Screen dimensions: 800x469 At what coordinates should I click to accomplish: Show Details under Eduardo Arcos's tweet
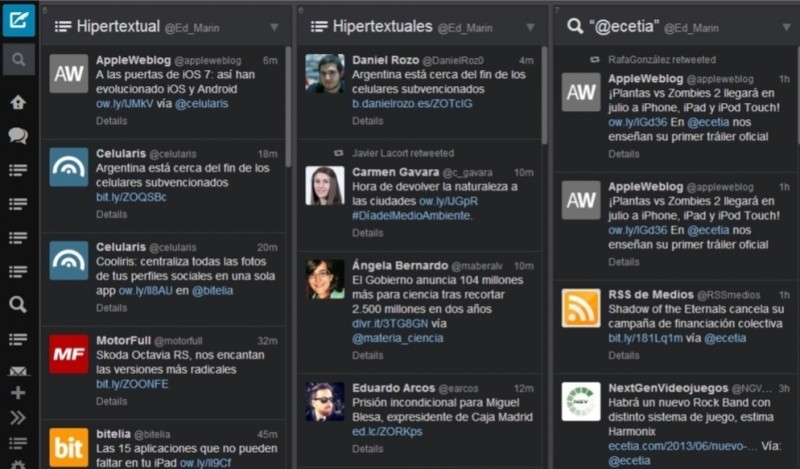point(367,449)
